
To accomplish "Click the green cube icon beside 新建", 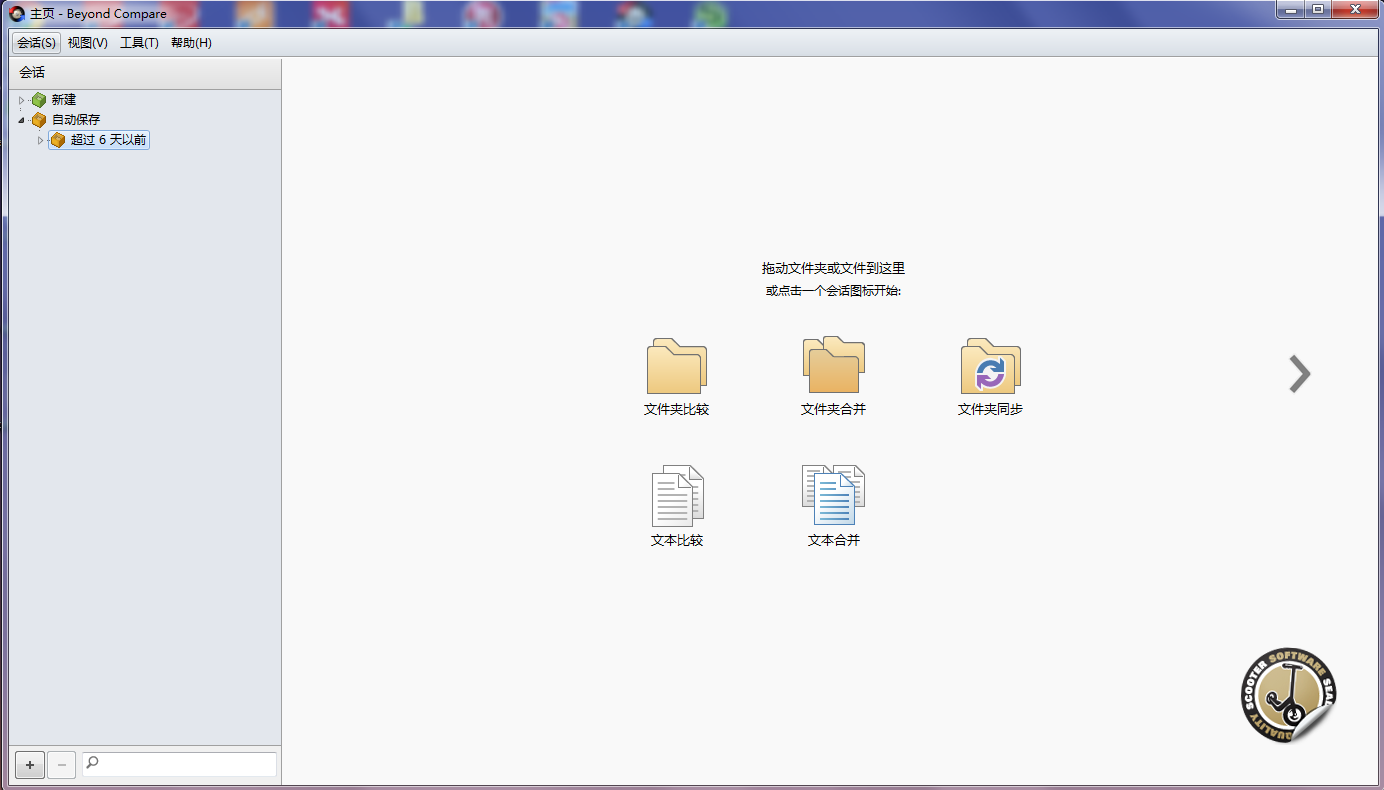I will pyautogui.click(x=39, y=100).
